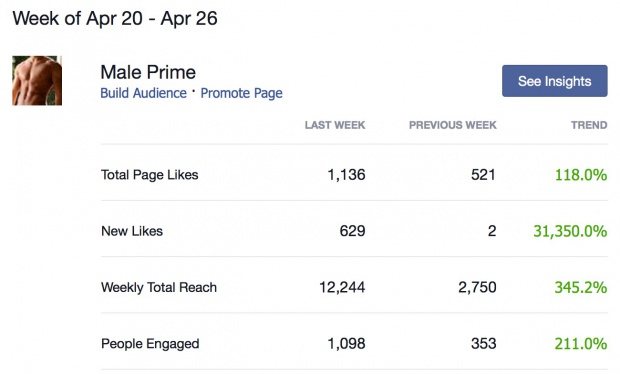Follow the Build Audience link

[x=144, y=93]
